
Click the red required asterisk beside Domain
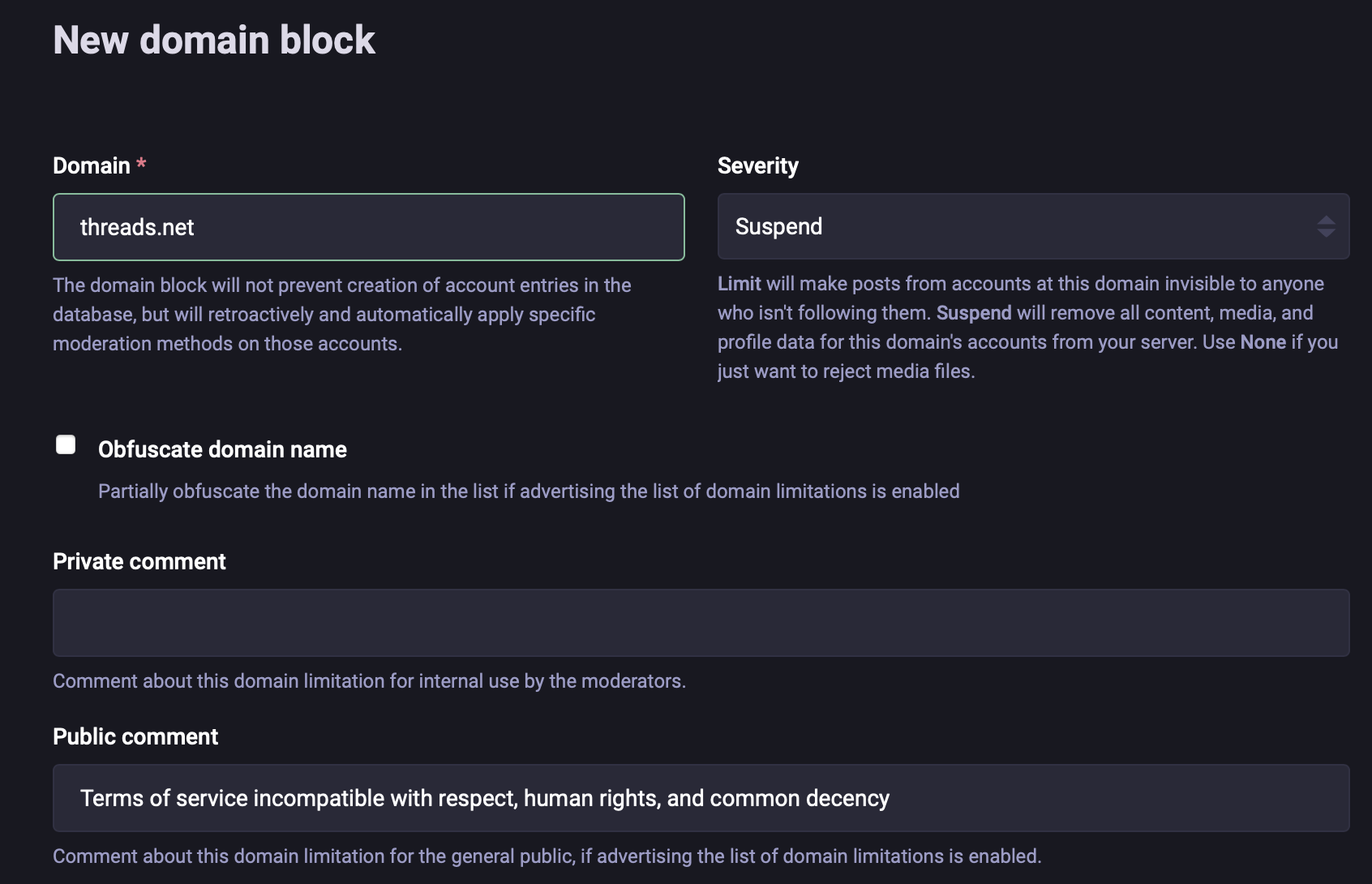[x=141, y=164]
